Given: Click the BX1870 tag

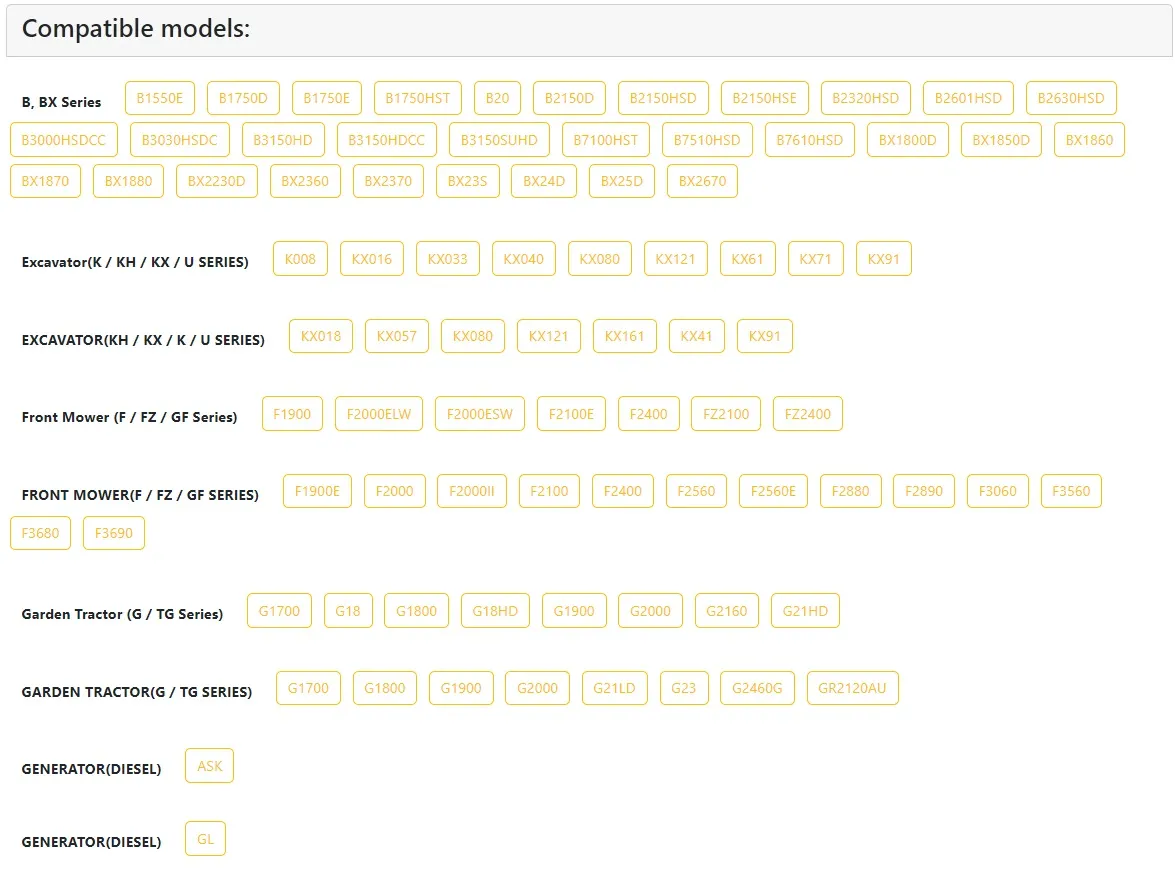Looking at the screenshot, I should (46, 181).
